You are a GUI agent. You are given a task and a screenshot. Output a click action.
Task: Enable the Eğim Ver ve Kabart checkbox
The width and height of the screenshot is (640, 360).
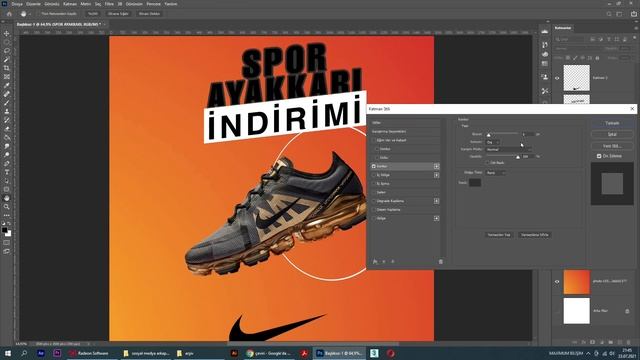tap(373, 140)
